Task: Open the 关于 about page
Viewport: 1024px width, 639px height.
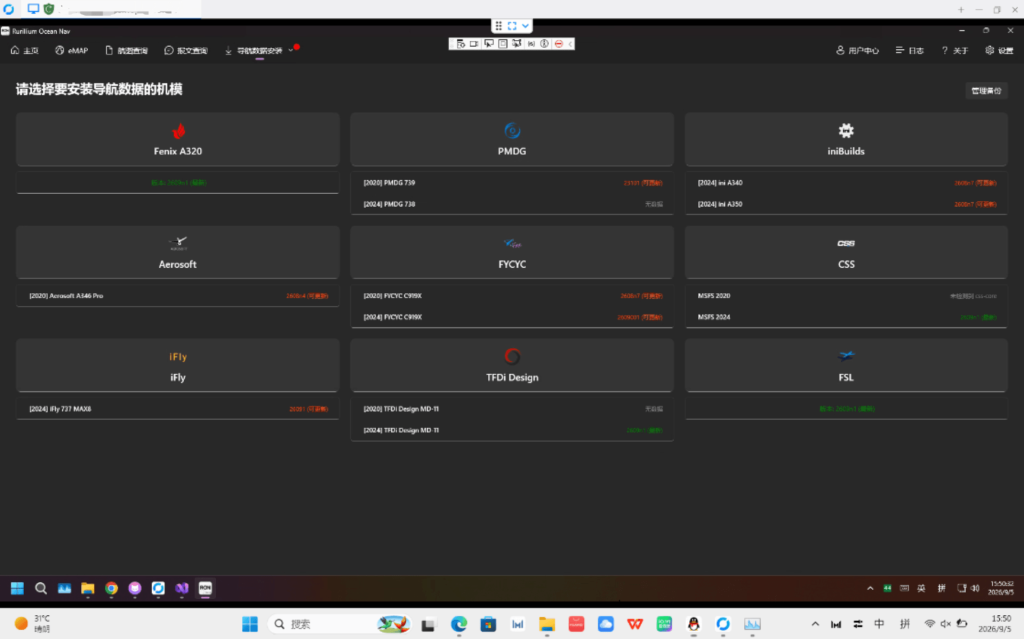Action: pos(955,50)
